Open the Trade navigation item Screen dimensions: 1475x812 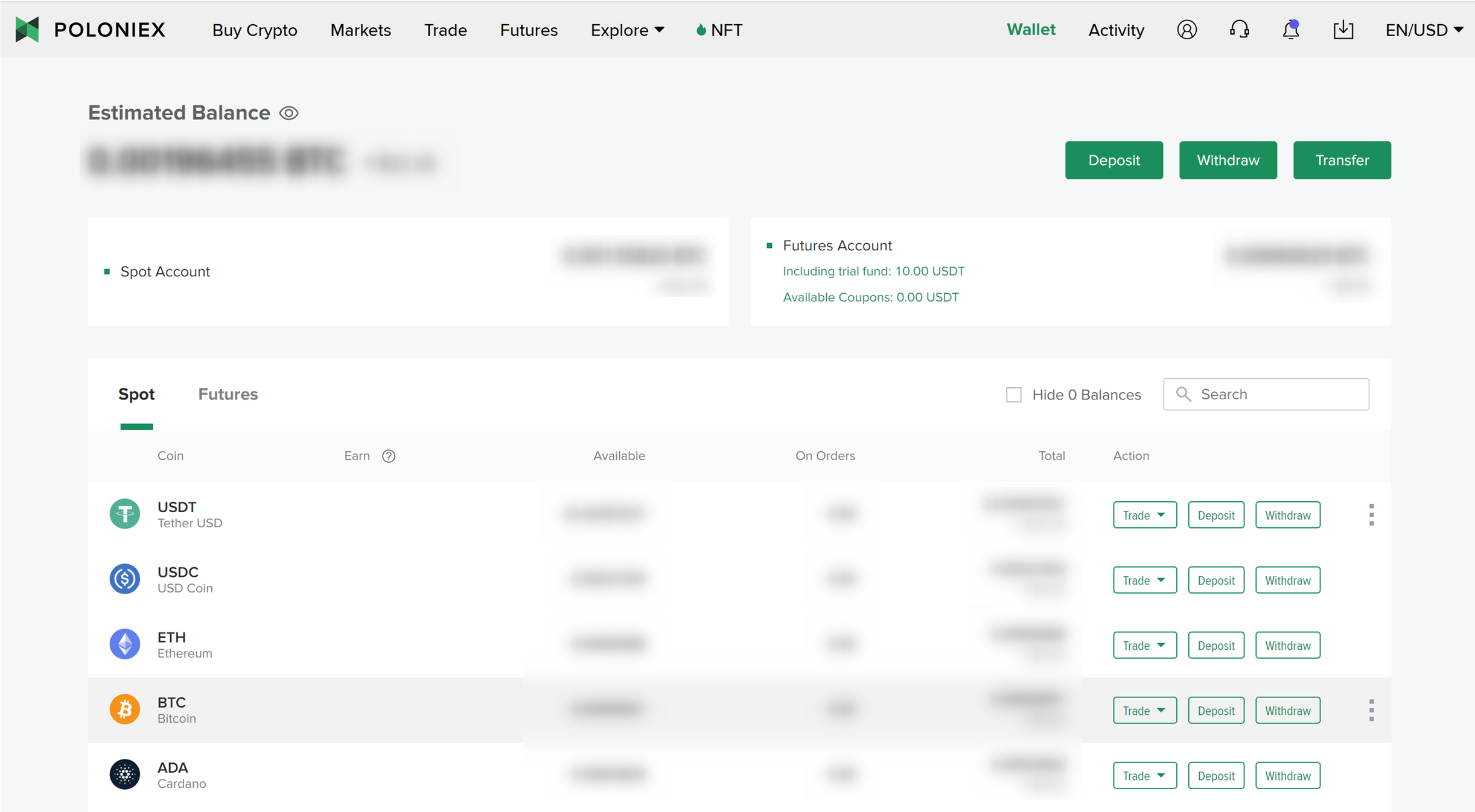445,30
